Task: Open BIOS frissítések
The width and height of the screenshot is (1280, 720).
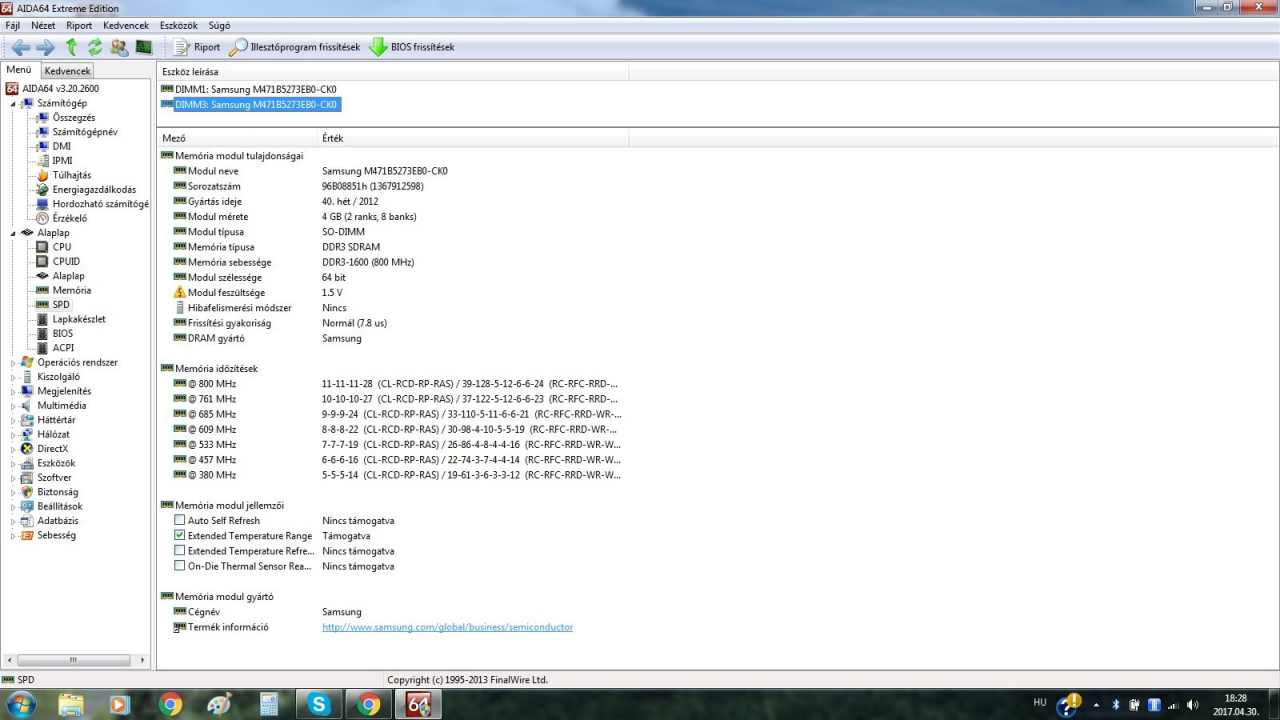Action: [x=412, y=47]
